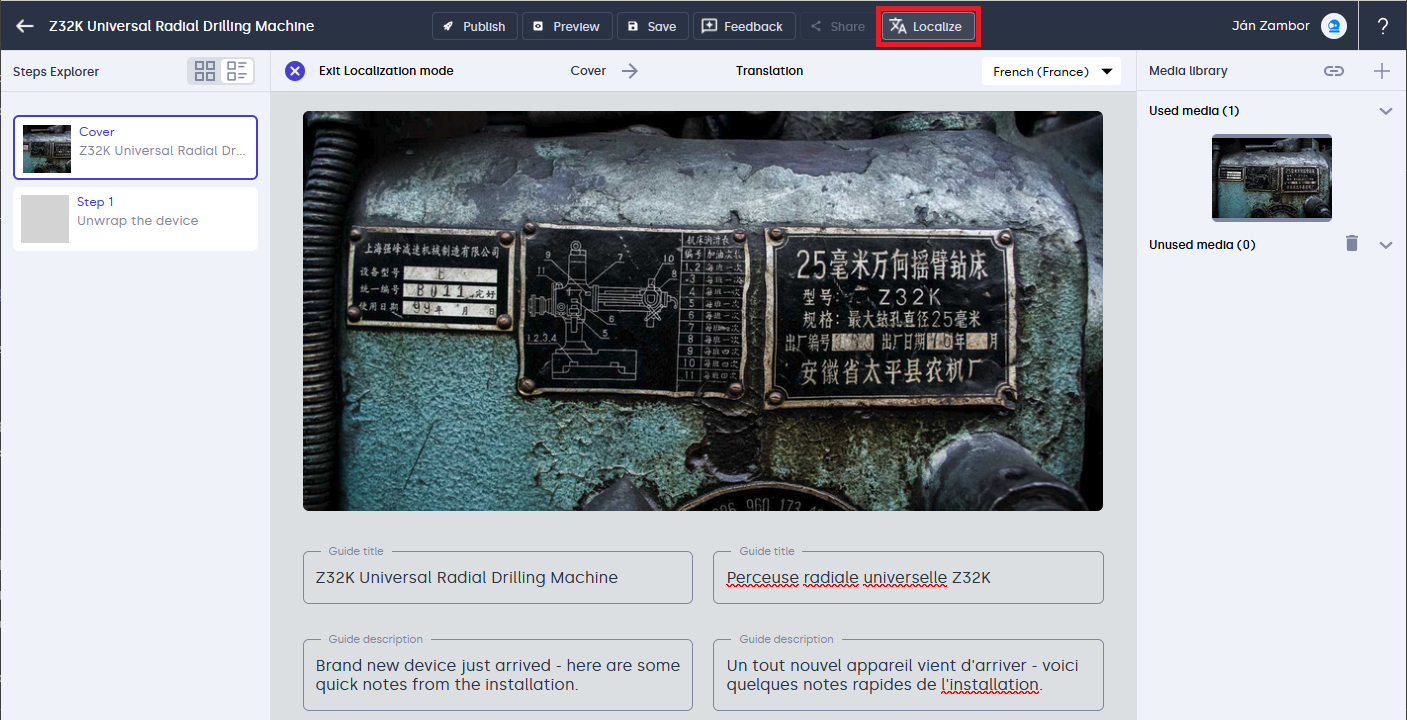This screenshot has width=1407, height=720.
Task: Click the user avatar icon
Action: point(1333,26)
